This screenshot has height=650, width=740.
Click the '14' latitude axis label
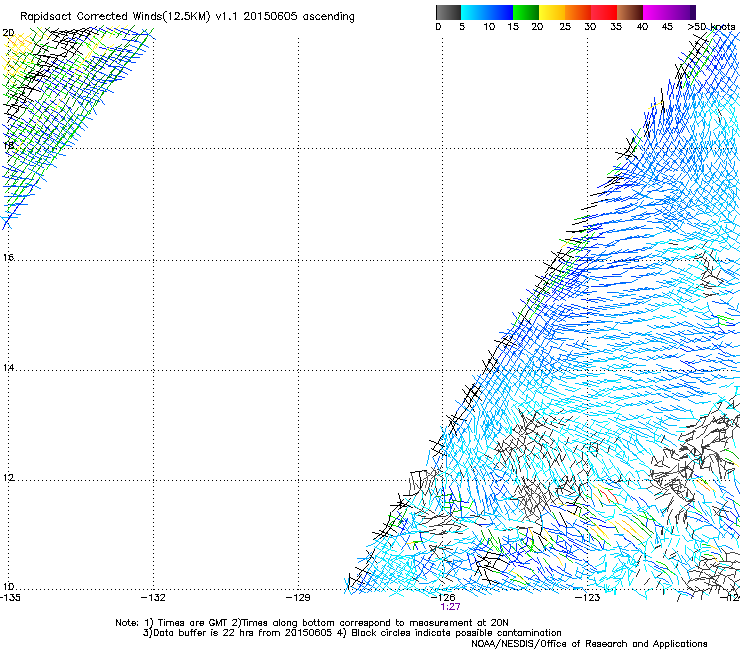tap(8, 368)
